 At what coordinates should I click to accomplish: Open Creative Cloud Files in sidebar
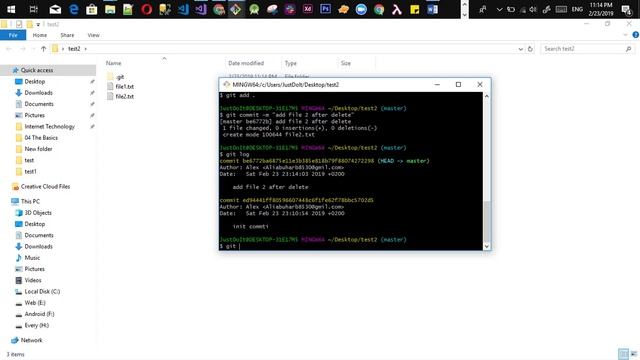coord(45,187)
